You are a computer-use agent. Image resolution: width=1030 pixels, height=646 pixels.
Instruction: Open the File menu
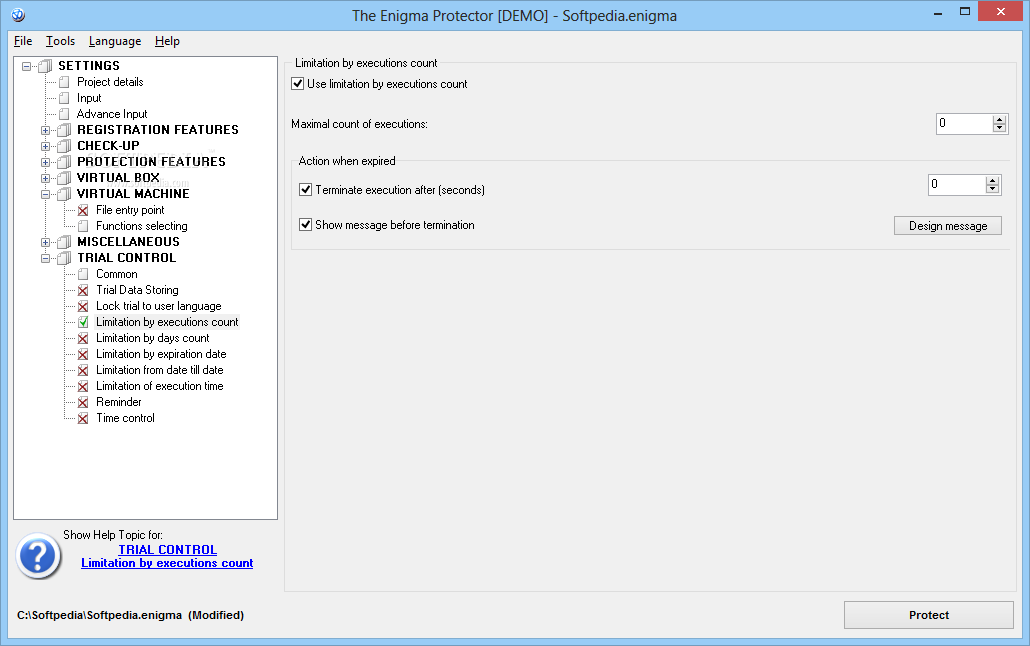click(x=23, y=41)
